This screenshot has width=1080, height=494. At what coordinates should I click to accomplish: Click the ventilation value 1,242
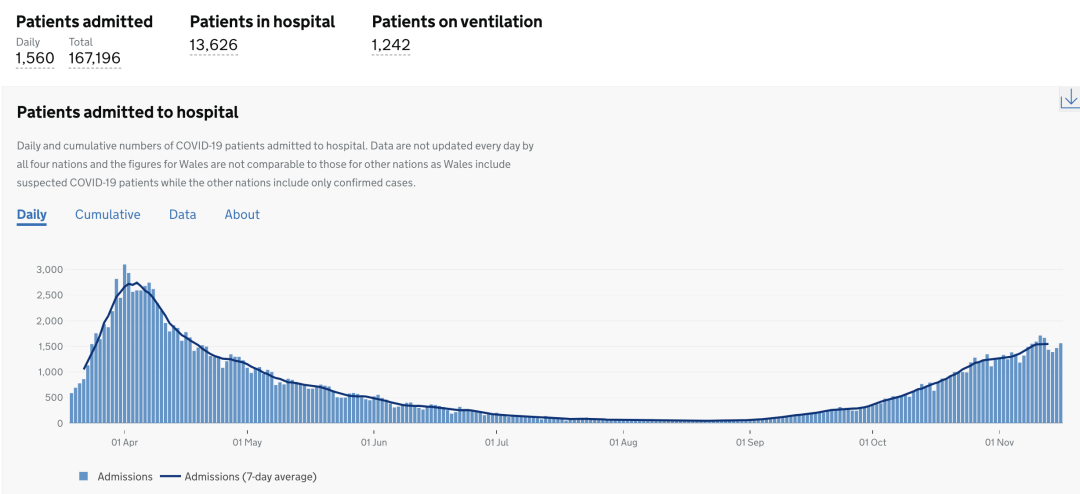coord(391,45)
